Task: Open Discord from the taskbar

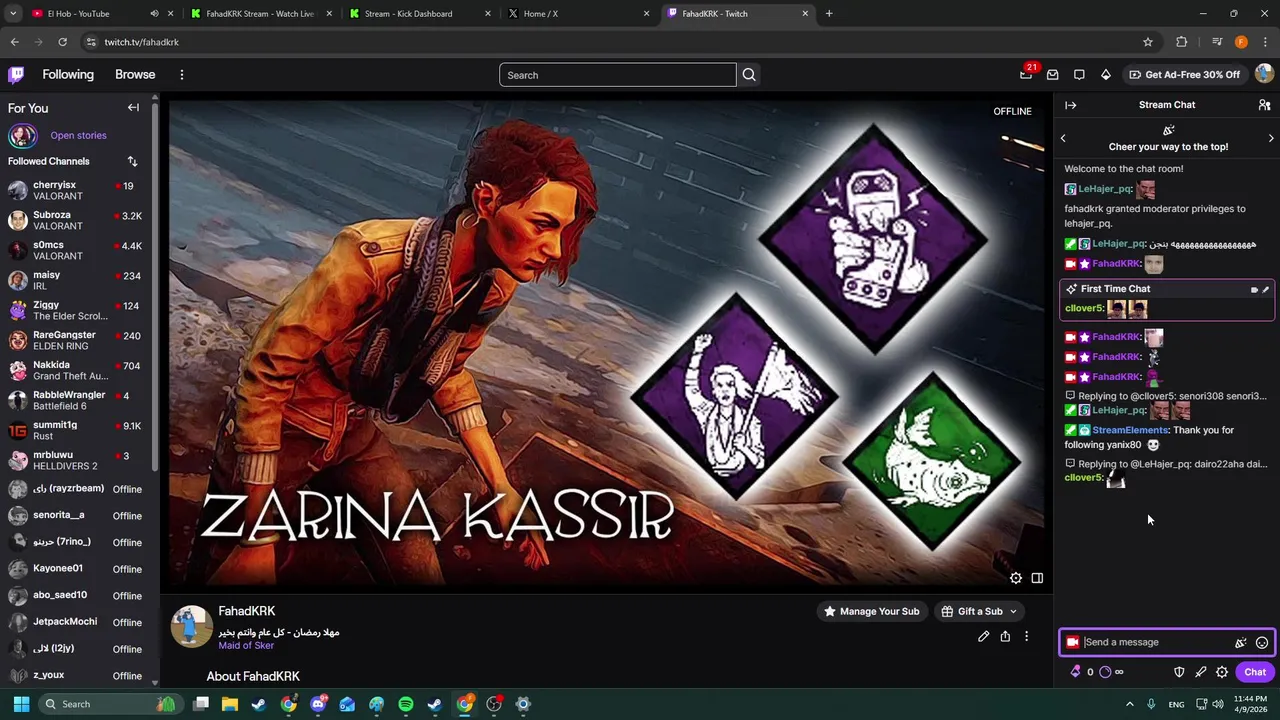Action: pyautogui.click(x=318, y=704)
